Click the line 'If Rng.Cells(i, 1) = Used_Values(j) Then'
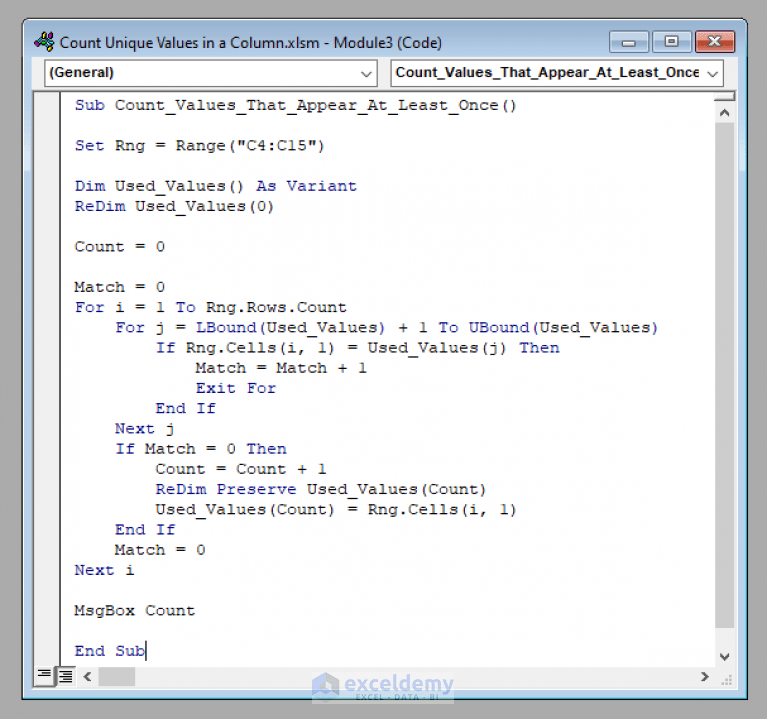Image resolution: width=767 pixels, height=719 pixels. (x=357, y=348)
